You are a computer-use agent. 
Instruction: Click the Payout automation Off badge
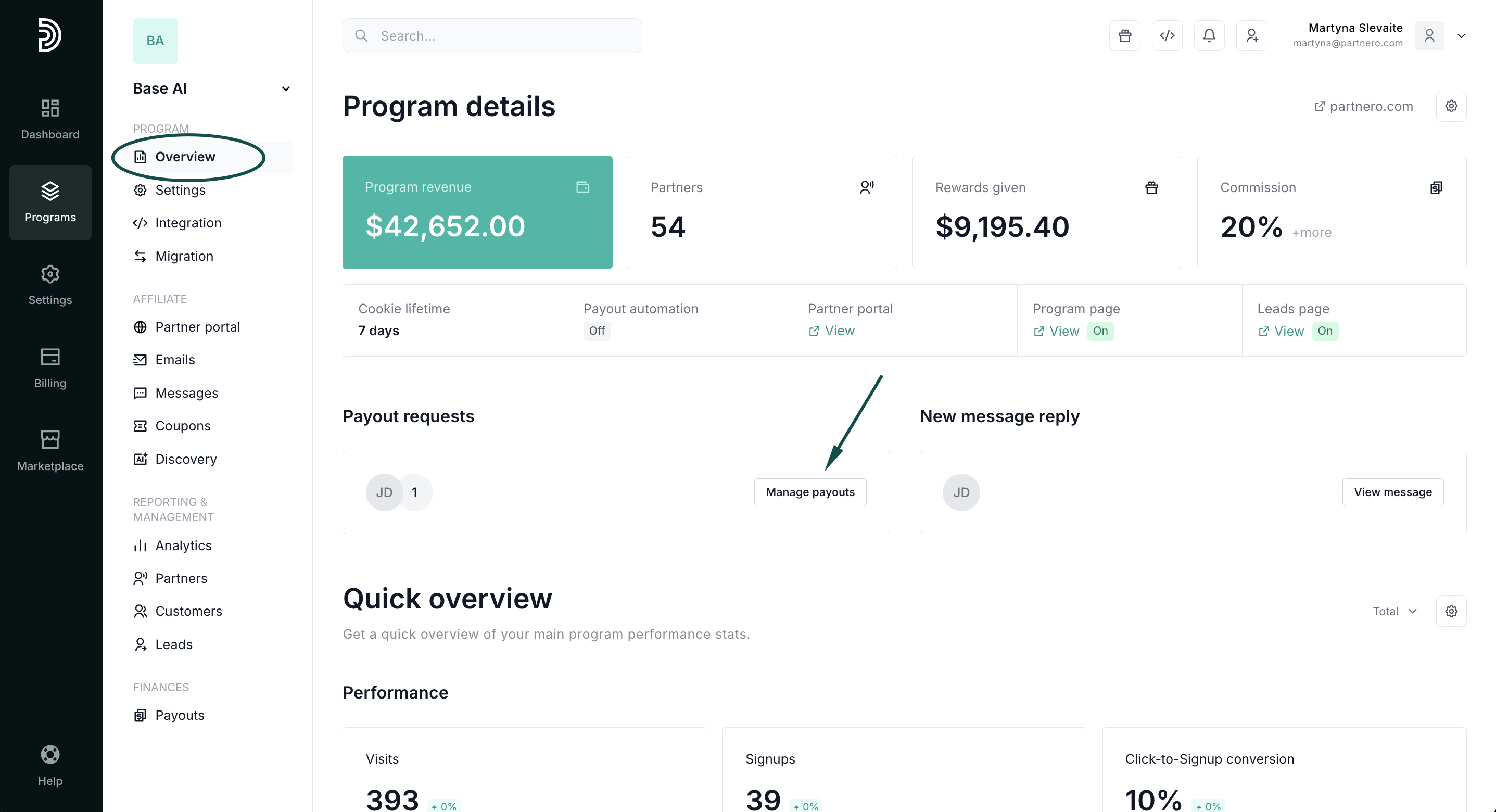point(597,331)
